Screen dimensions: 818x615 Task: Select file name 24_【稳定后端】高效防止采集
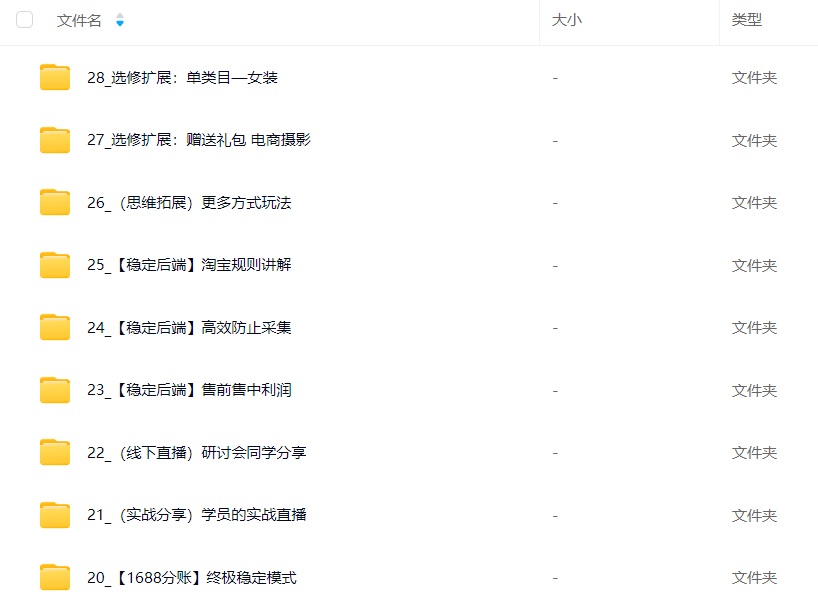[x=189, y=328]
